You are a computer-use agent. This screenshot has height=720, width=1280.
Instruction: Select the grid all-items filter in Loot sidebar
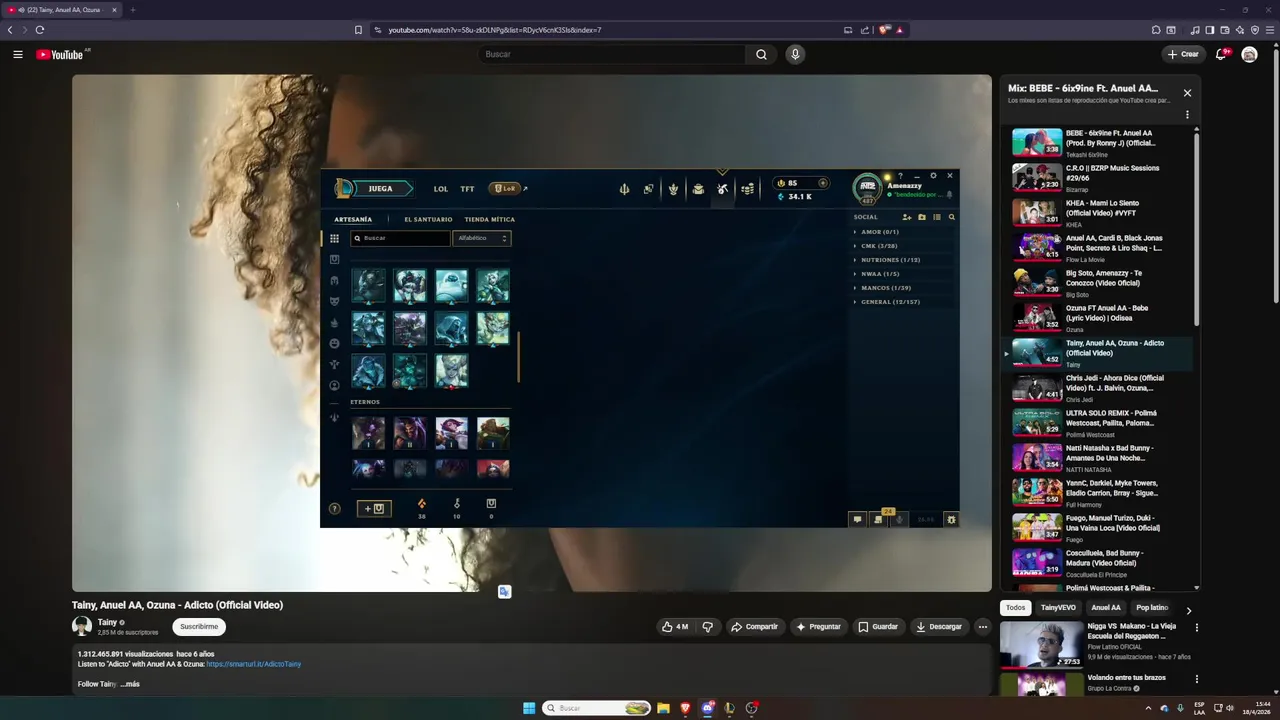[334, 239]
